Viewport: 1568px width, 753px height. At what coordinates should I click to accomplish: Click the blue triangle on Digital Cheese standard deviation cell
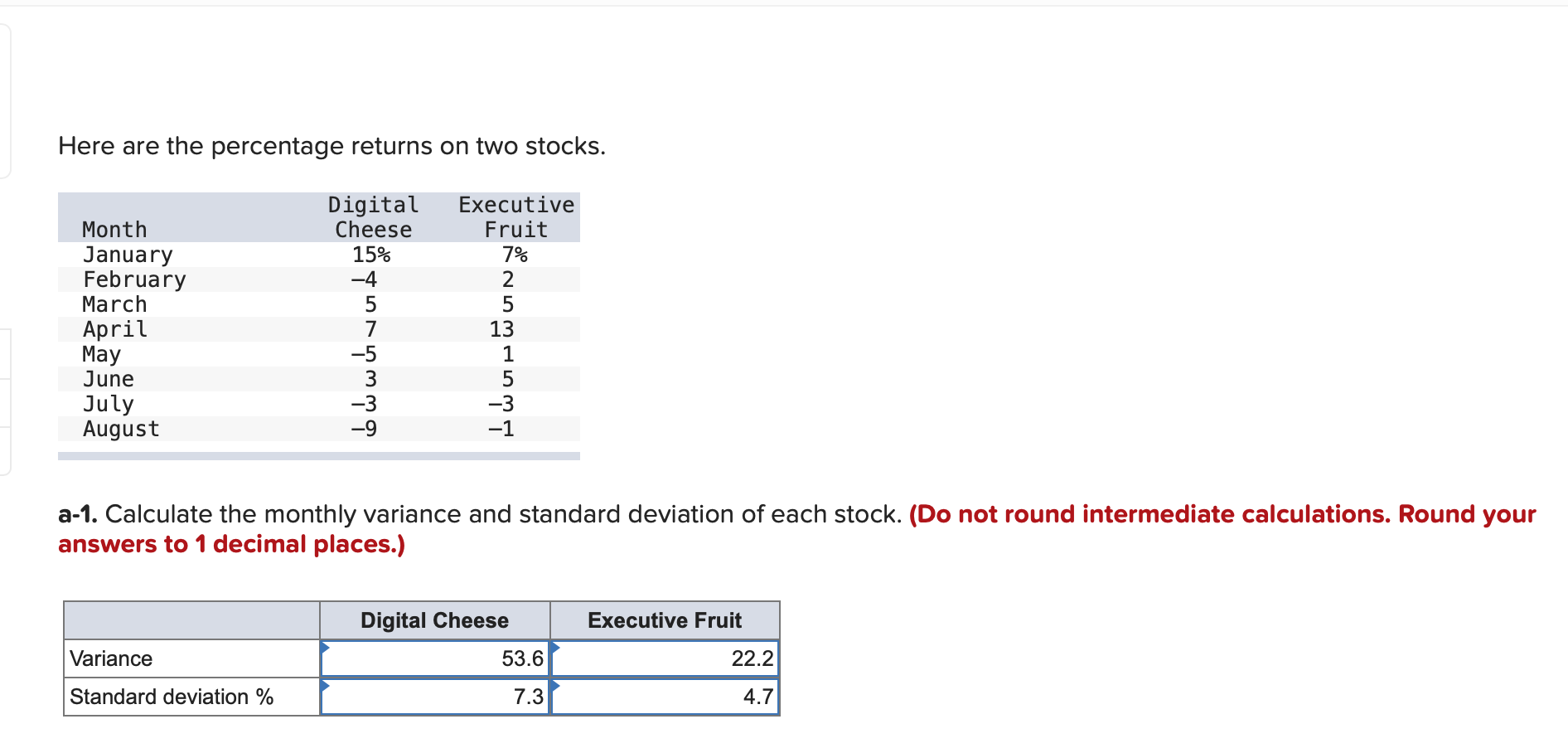click(x=325, y=685)
